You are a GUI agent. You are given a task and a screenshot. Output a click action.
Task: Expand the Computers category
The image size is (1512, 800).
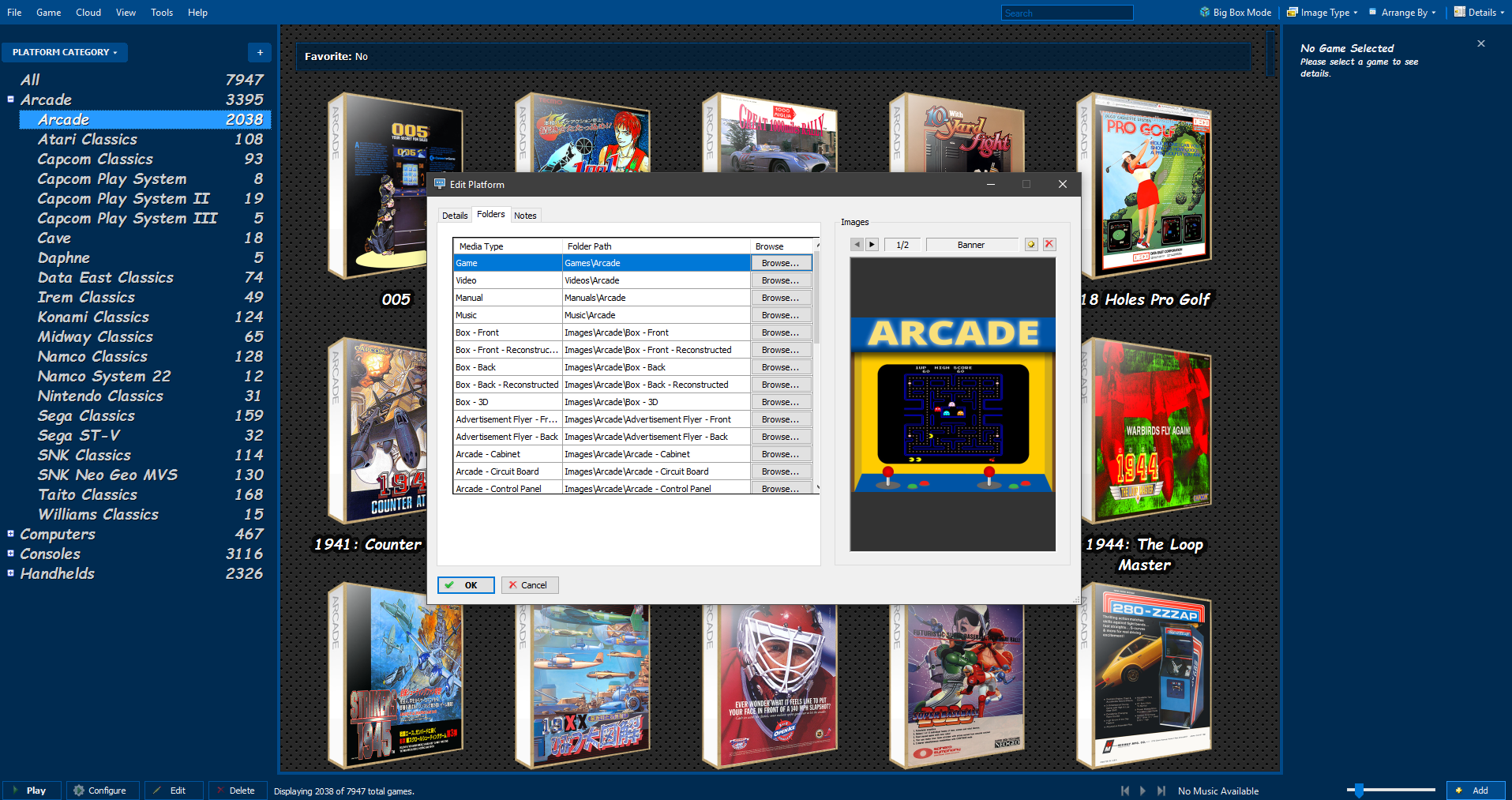11,534
